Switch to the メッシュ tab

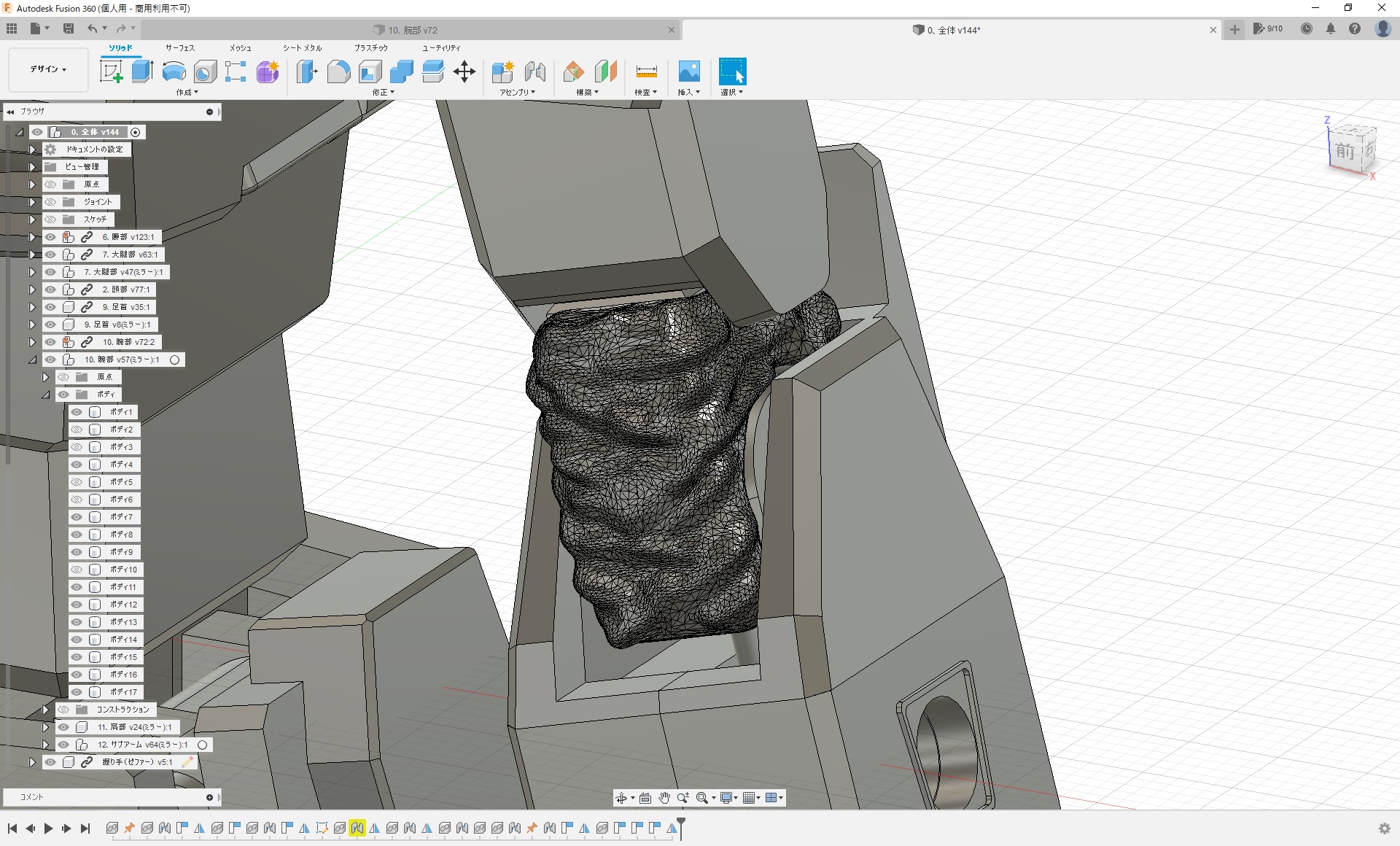pos(240,48)
